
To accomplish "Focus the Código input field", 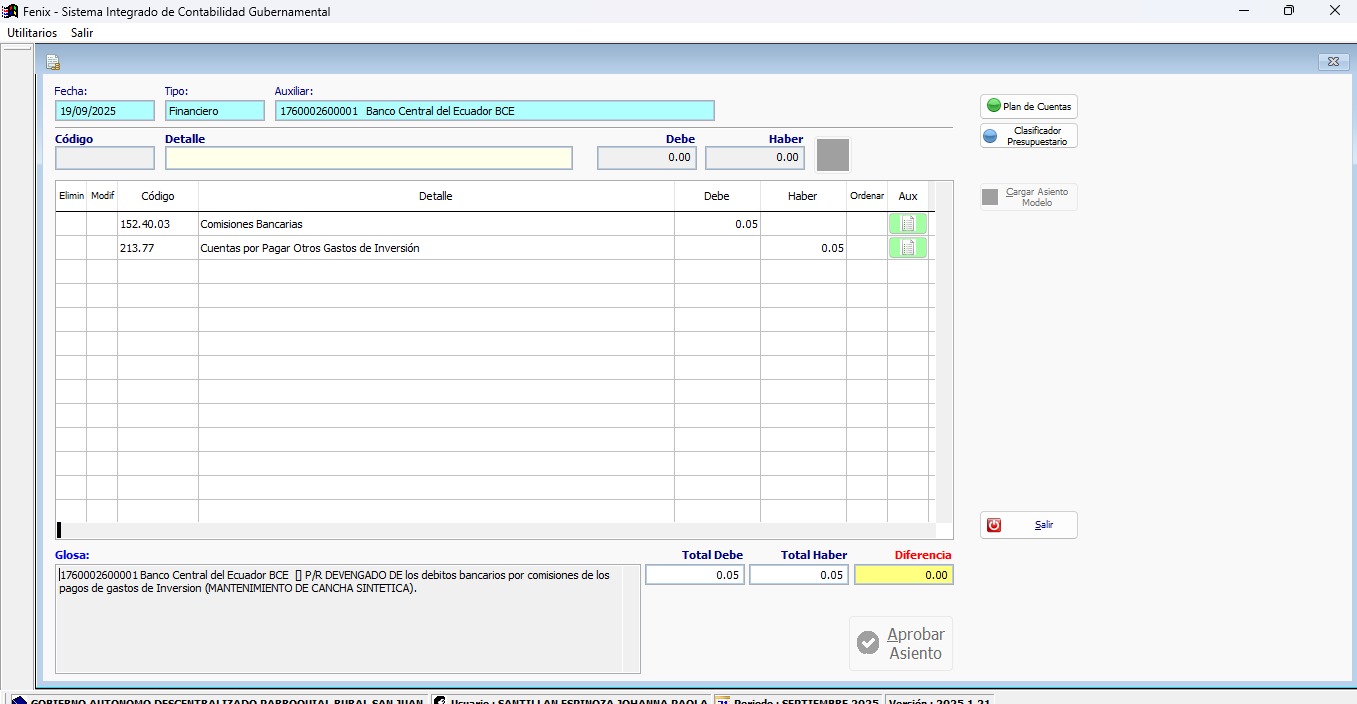I will click(105, 158).
